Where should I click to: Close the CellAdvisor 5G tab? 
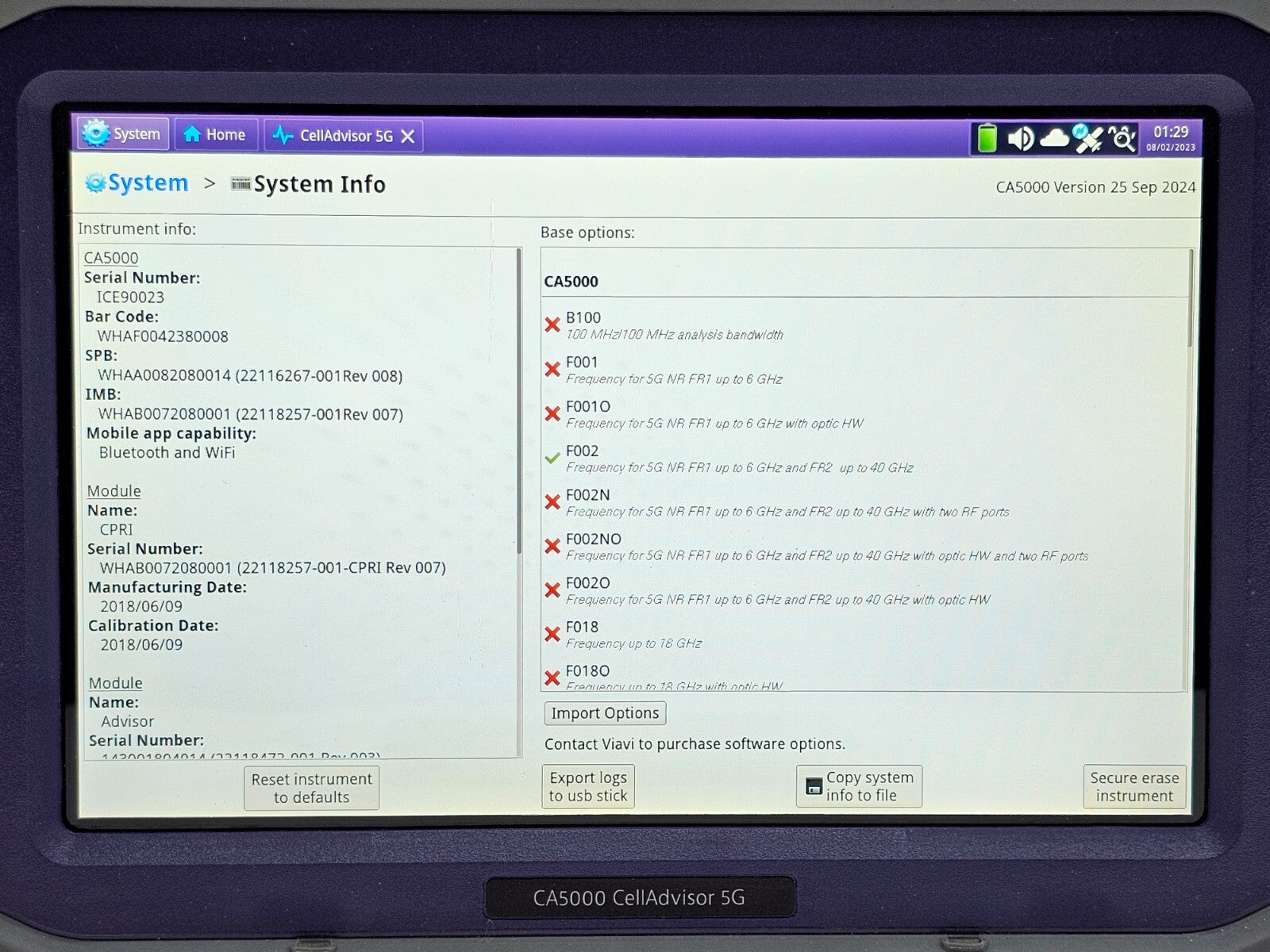click(x=408, y=136)
